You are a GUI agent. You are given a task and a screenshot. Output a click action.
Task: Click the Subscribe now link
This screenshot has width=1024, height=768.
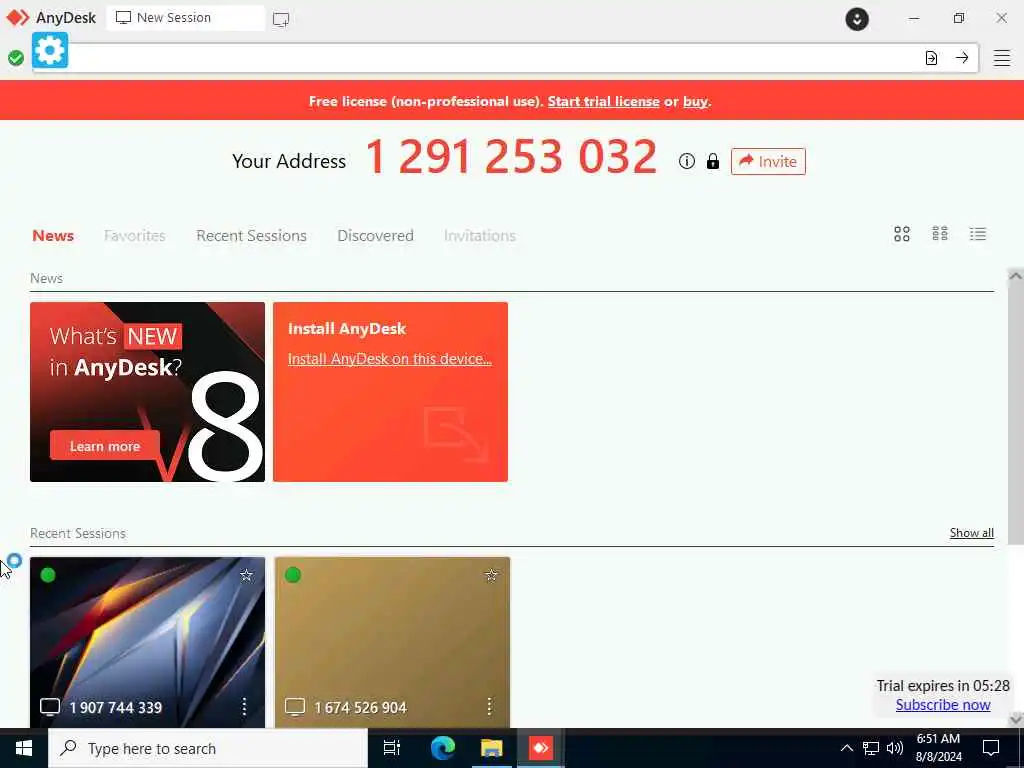[x=943, y=705]
